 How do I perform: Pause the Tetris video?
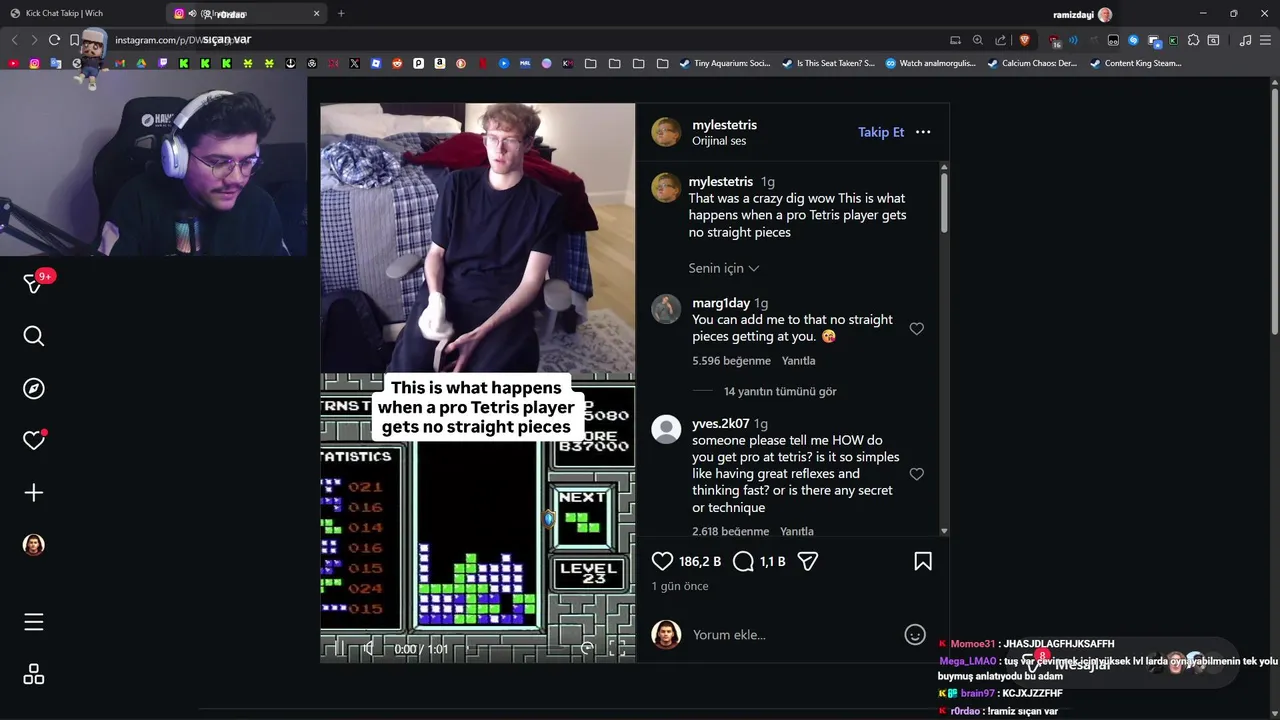pyautogui.click(x=339, y=648)
